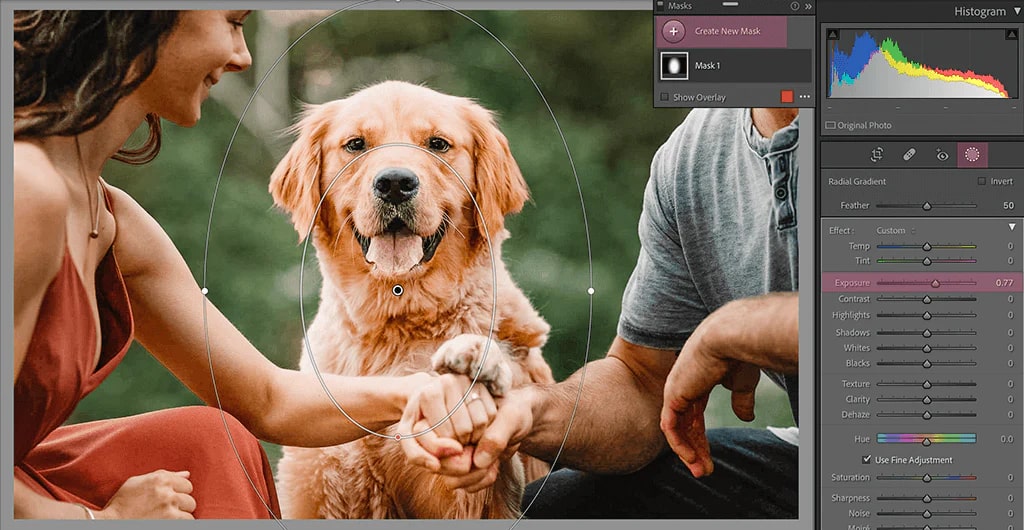Click the Temp slider handle
The width and height of the screenshot is (1024, 530).
[x=927, y=247]
